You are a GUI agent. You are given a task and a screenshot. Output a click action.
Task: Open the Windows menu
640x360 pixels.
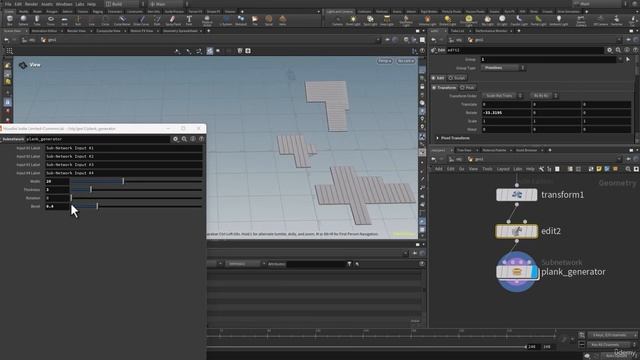point(64,4)
